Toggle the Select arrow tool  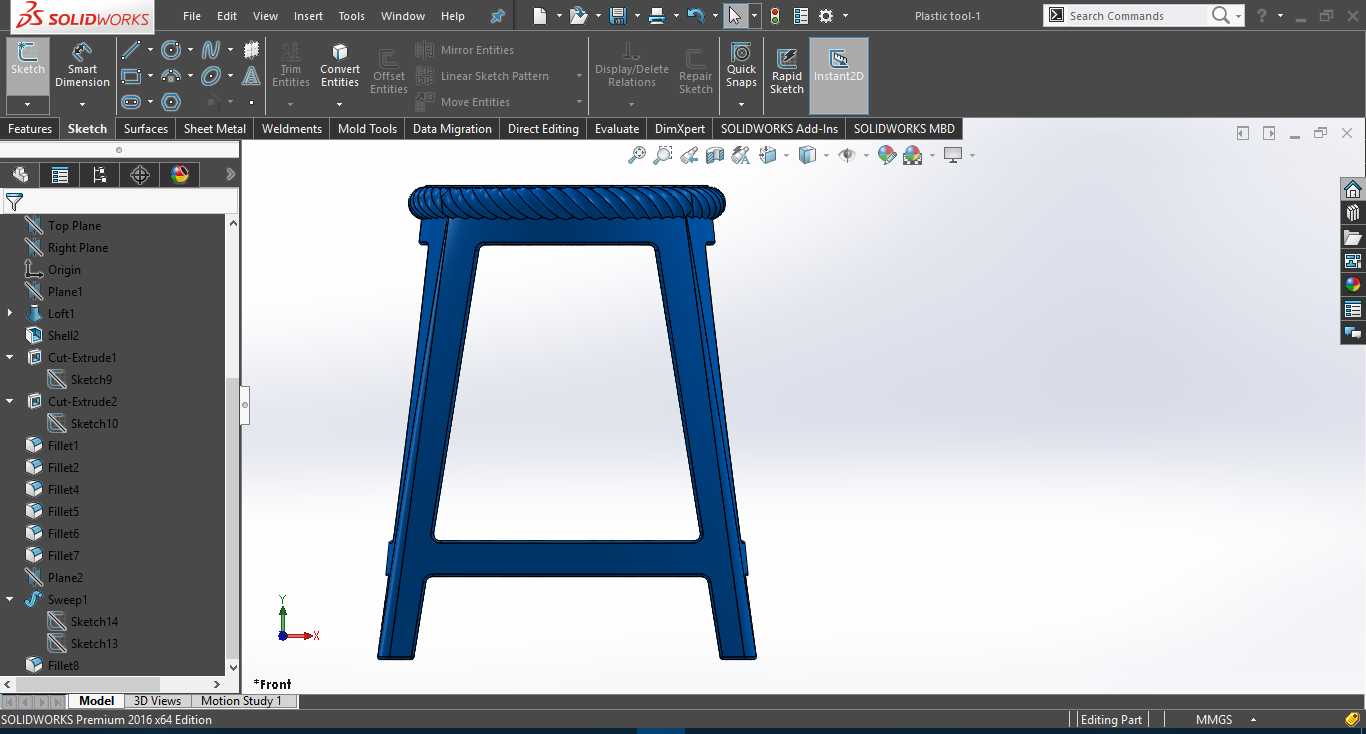point(734,16)
